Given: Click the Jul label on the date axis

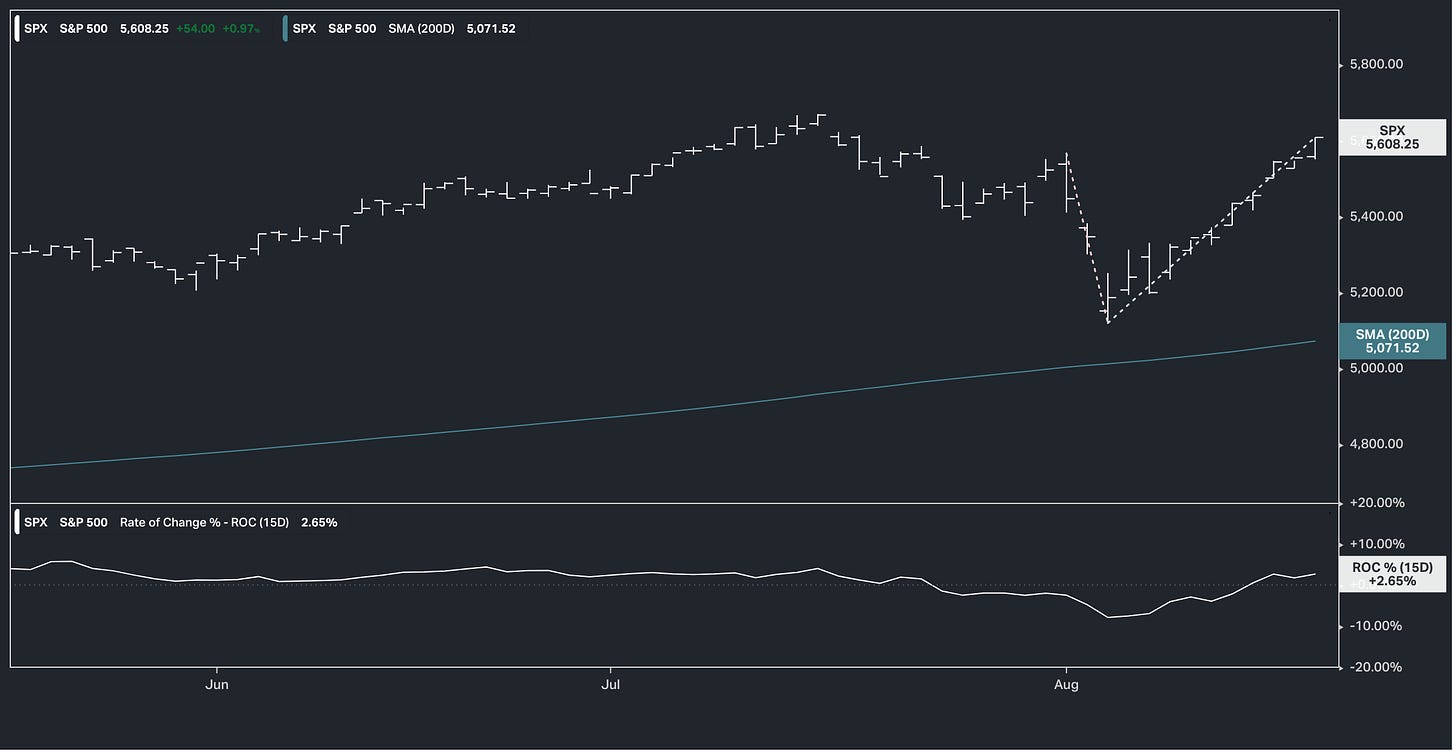Looking at the screenshot, I should coord(610,685).
